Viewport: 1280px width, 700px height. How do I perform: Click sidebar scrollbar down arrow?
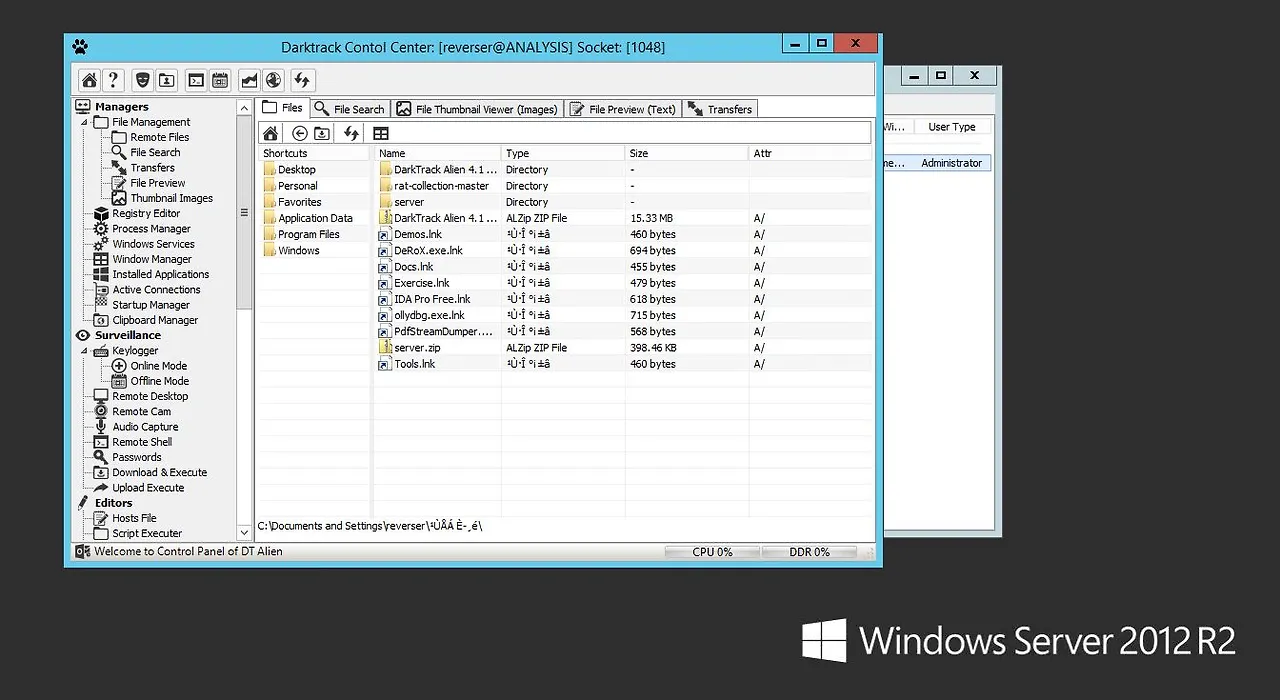pos(244,533)
